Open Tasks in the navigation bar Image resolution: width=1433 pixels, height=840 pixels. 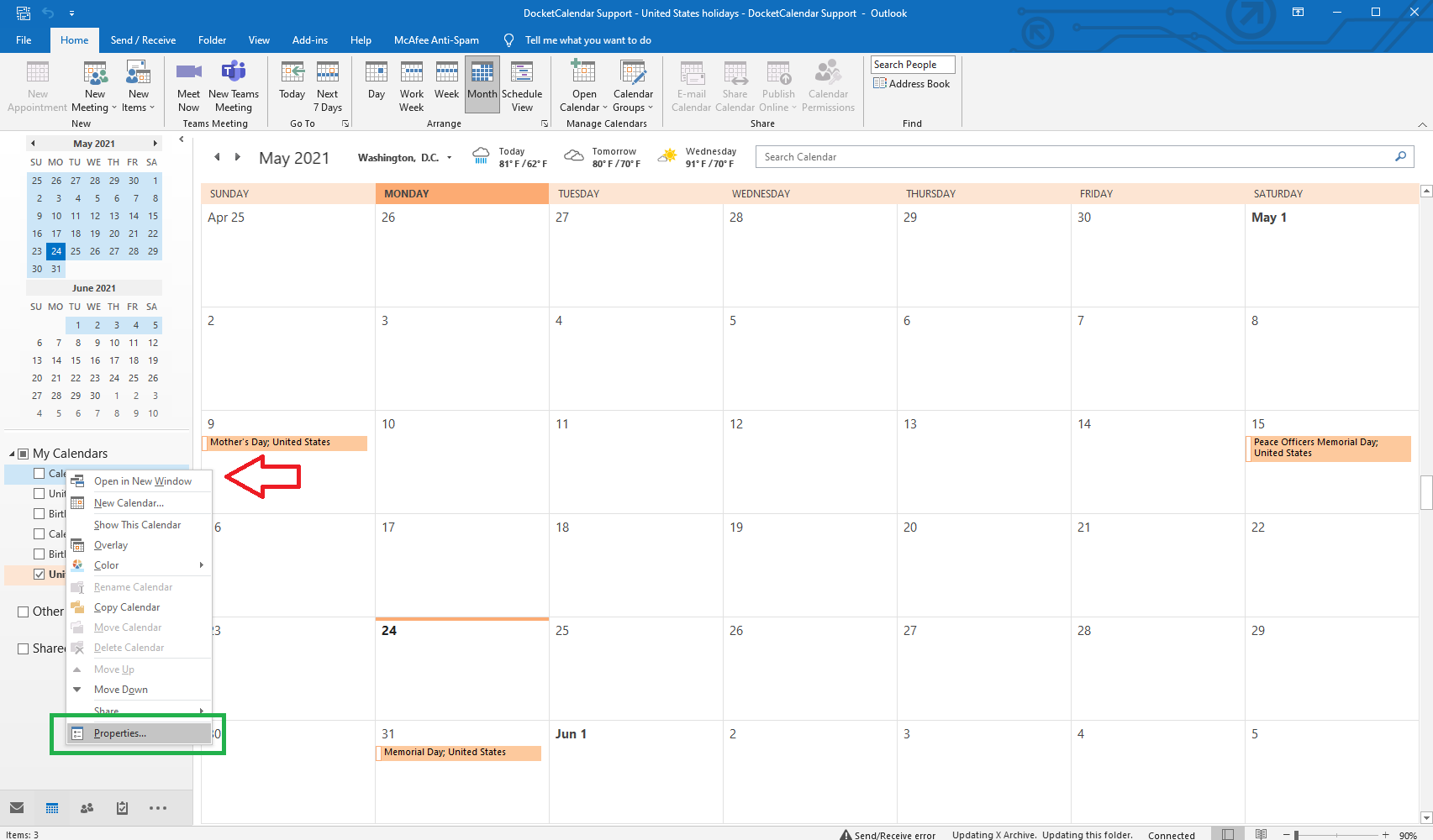pos(122,808)
